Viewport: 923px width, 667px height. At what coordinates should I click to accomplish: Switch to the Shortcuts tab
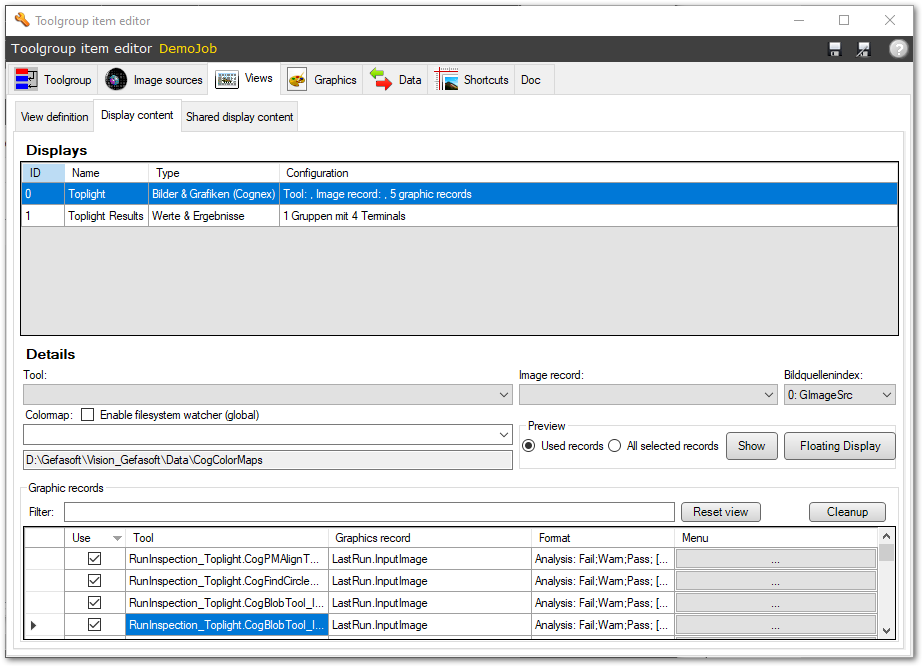[x=472, y=79]
